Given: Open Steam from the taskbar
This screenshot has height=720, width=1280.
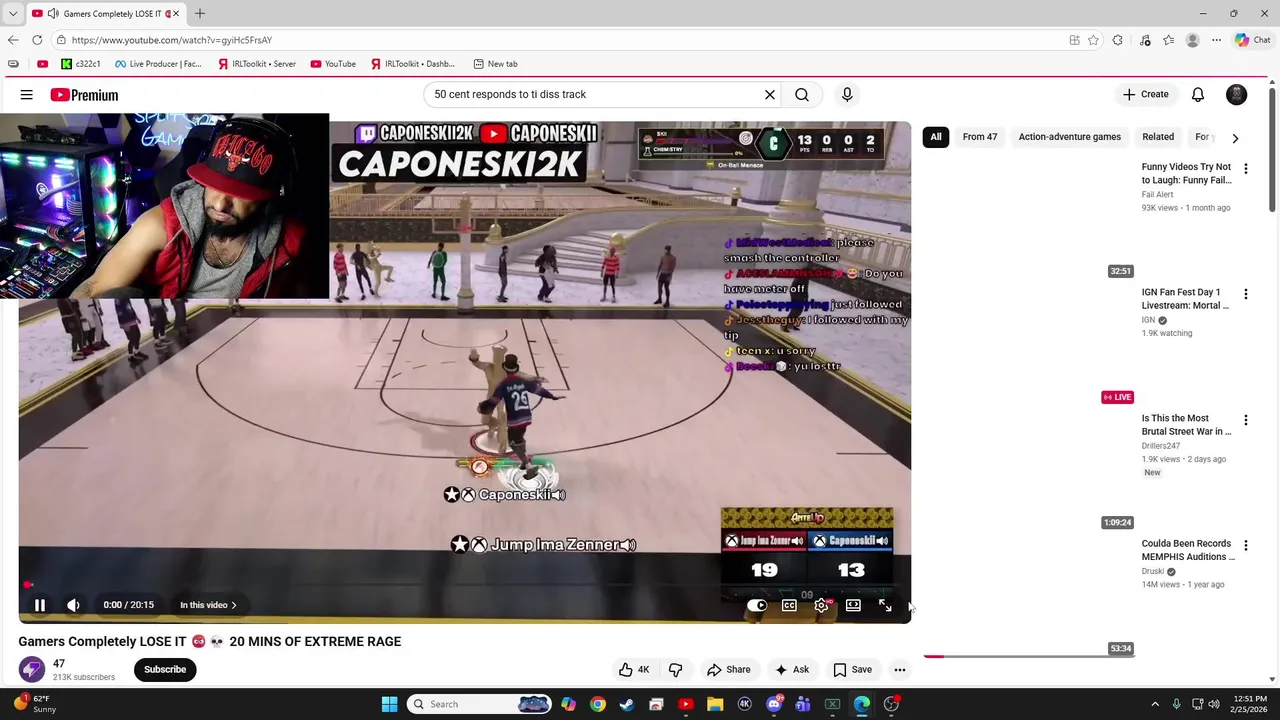Looking at the screenshot, I should coord(627,704).
